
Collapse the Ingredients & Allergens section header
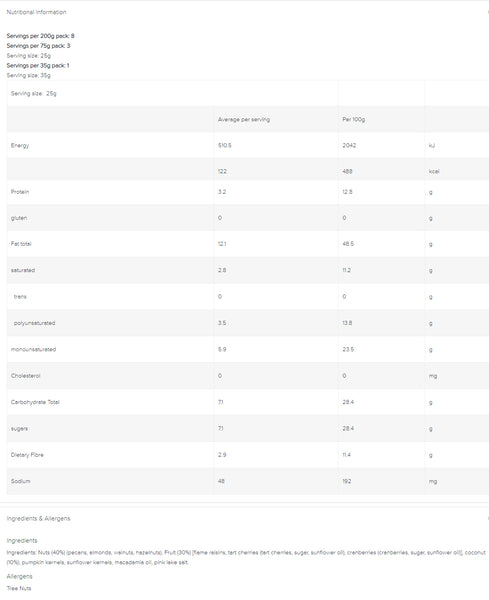click(39, 518)
